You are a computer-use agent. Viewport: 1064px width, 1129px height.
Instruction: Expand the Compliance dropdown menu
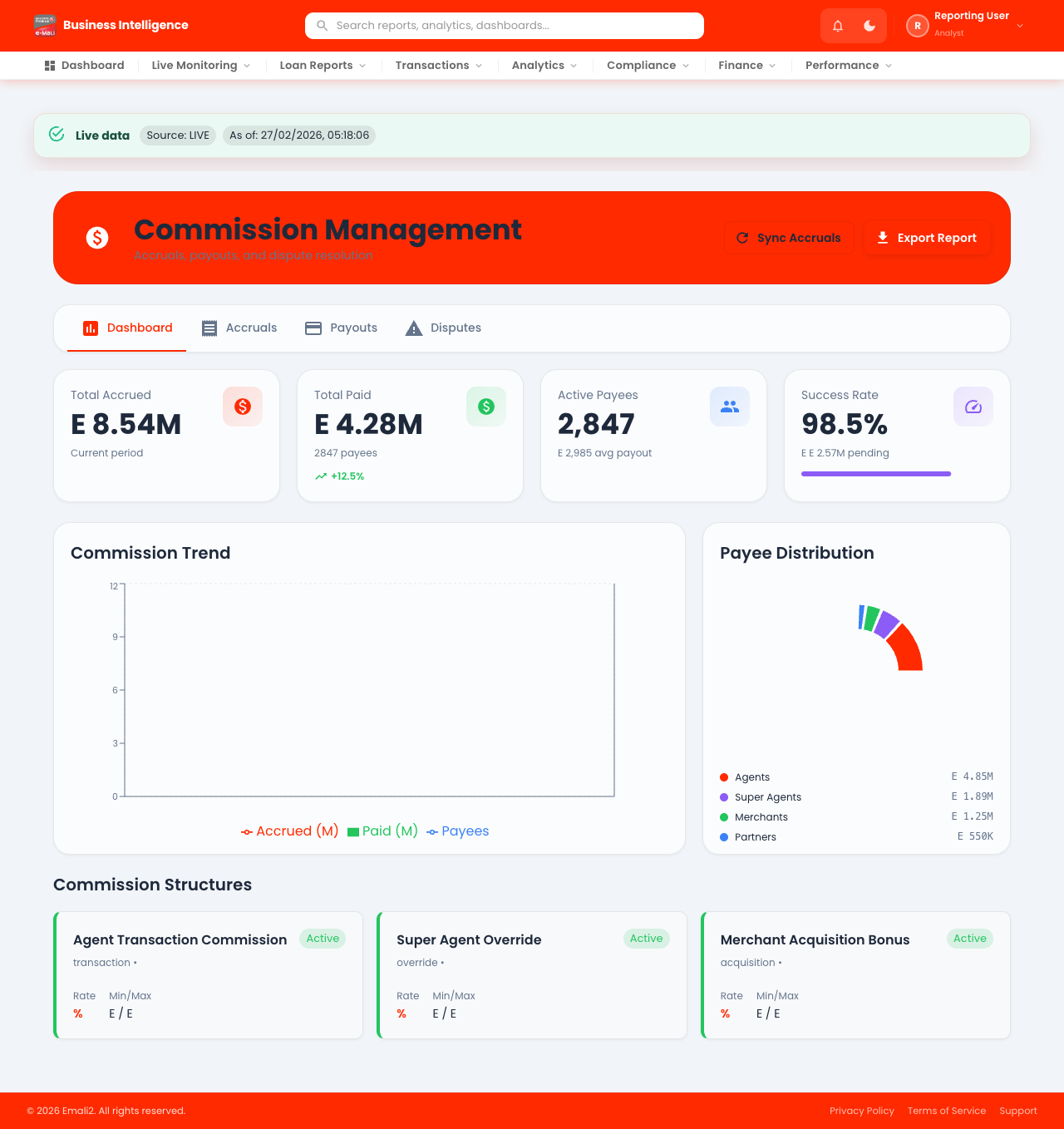click(x=648, y=66)
